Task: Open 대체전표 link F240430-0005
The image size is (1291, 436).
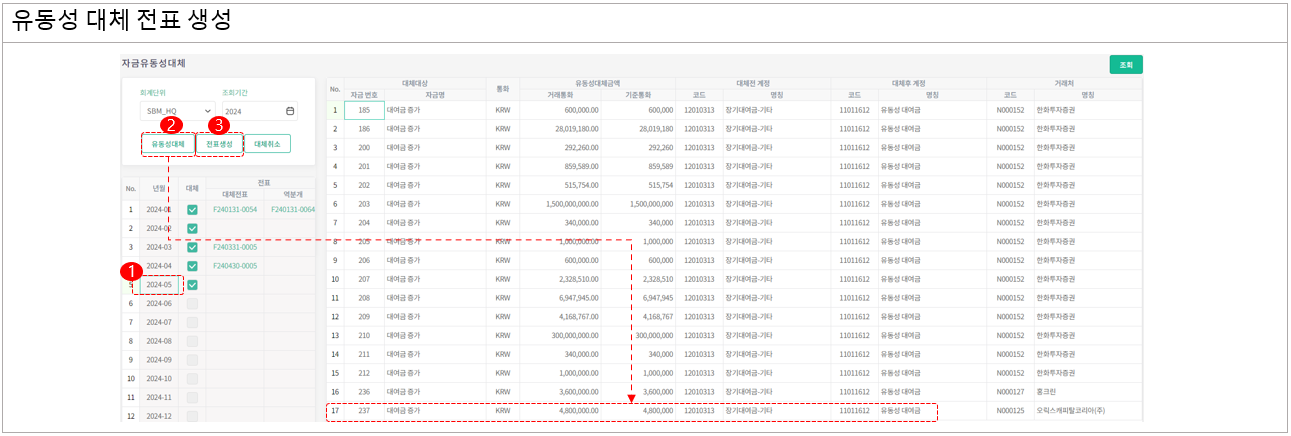Action: point(235,266)
